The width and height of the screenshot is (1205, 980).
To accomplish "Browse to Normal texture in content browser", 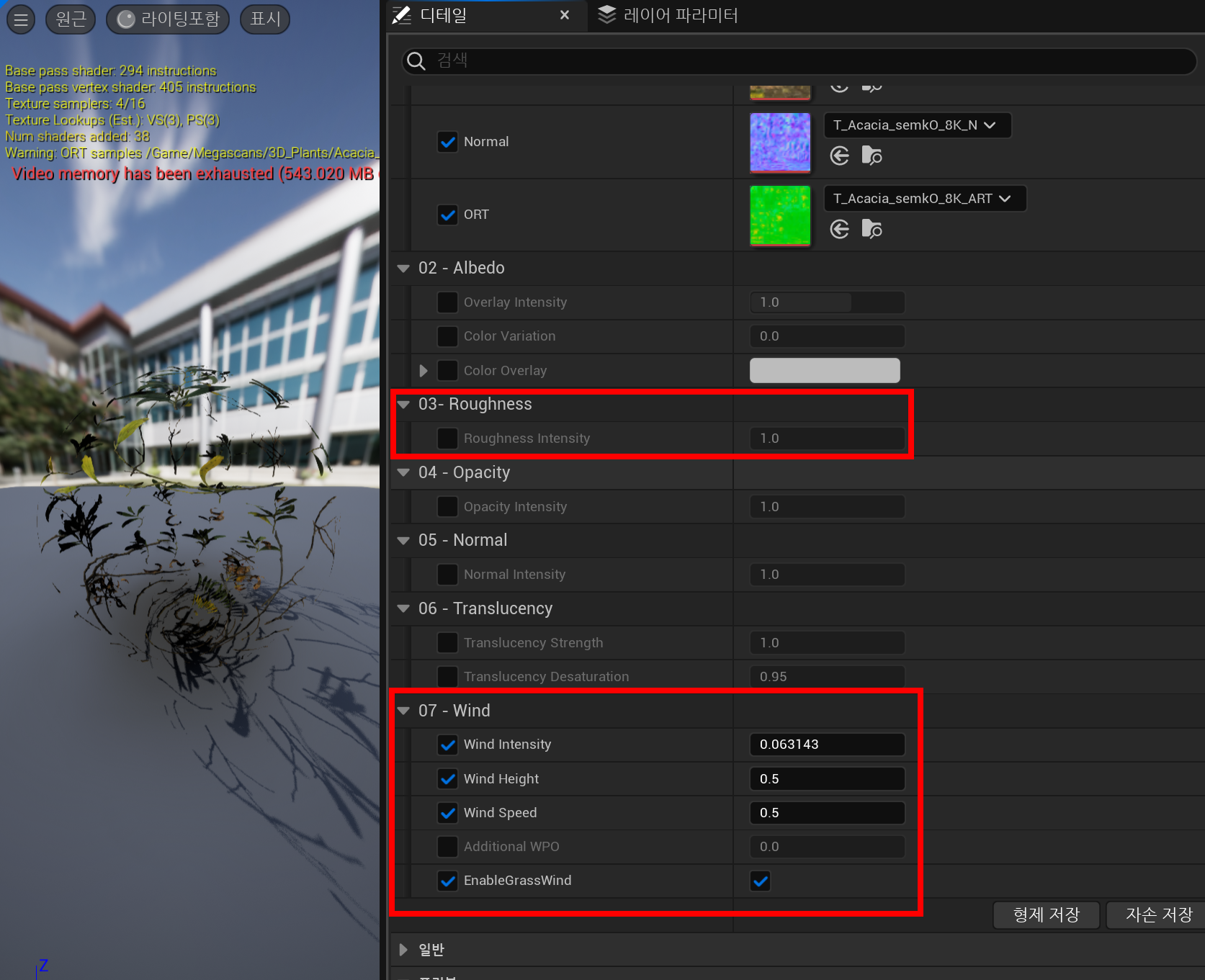I will click(872, 156).
